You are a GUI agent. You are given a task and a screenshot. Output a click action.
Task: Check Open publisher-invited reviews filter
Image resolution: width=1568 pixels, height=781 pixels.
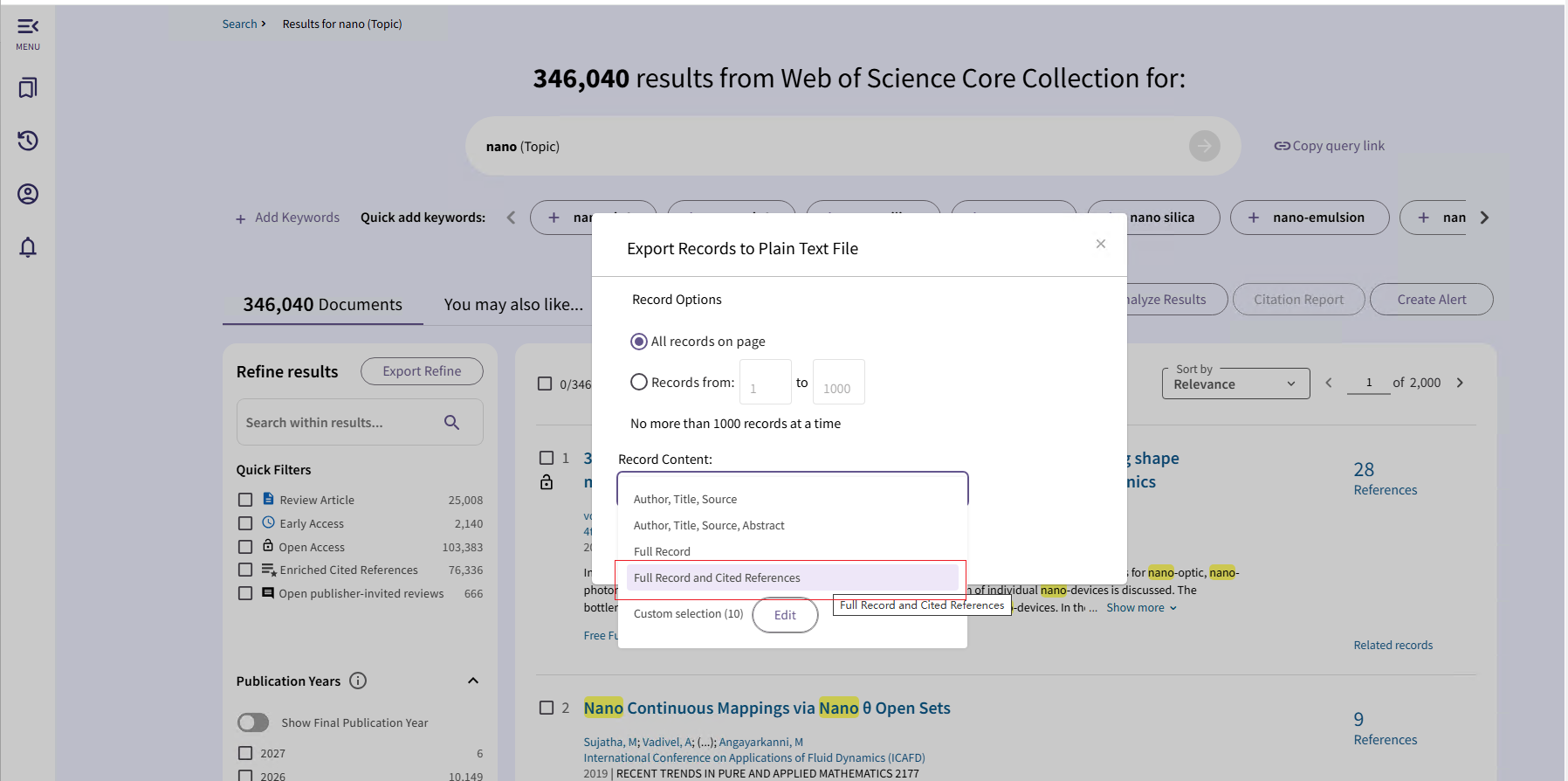245,593
